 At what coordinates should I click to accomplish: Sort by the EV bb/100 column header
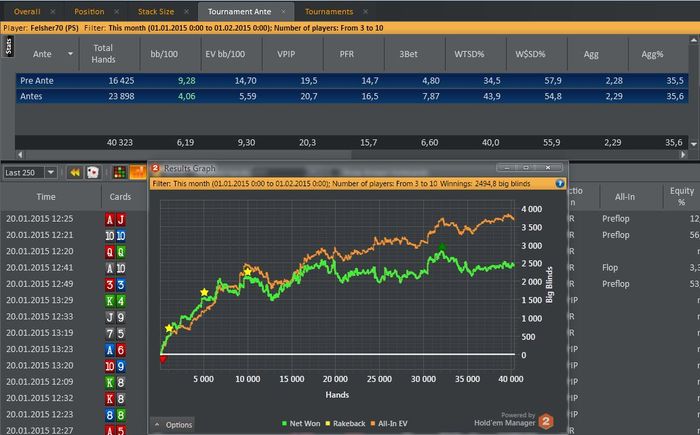click(x=225, y=54)
